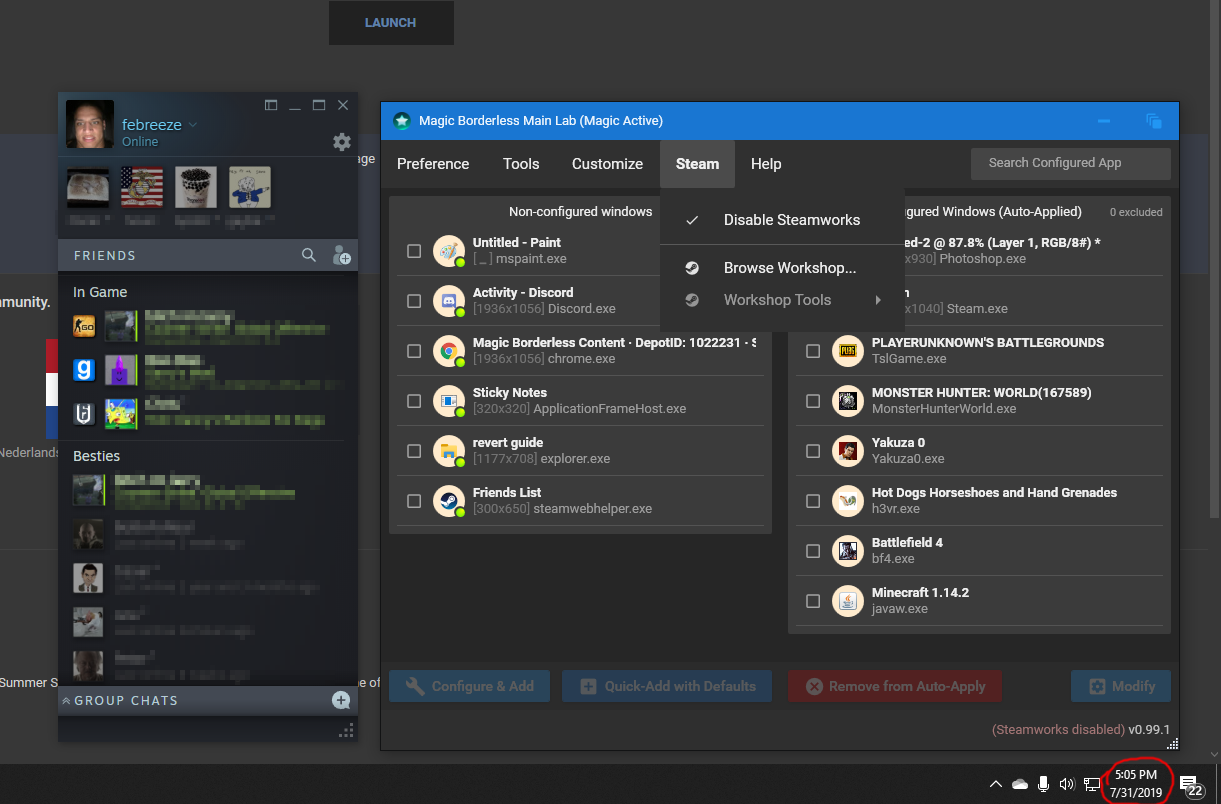Viewport: 1221px width, 804px height.
Task: Click Remove from Auto-Apply button
Action: (894, 686)
